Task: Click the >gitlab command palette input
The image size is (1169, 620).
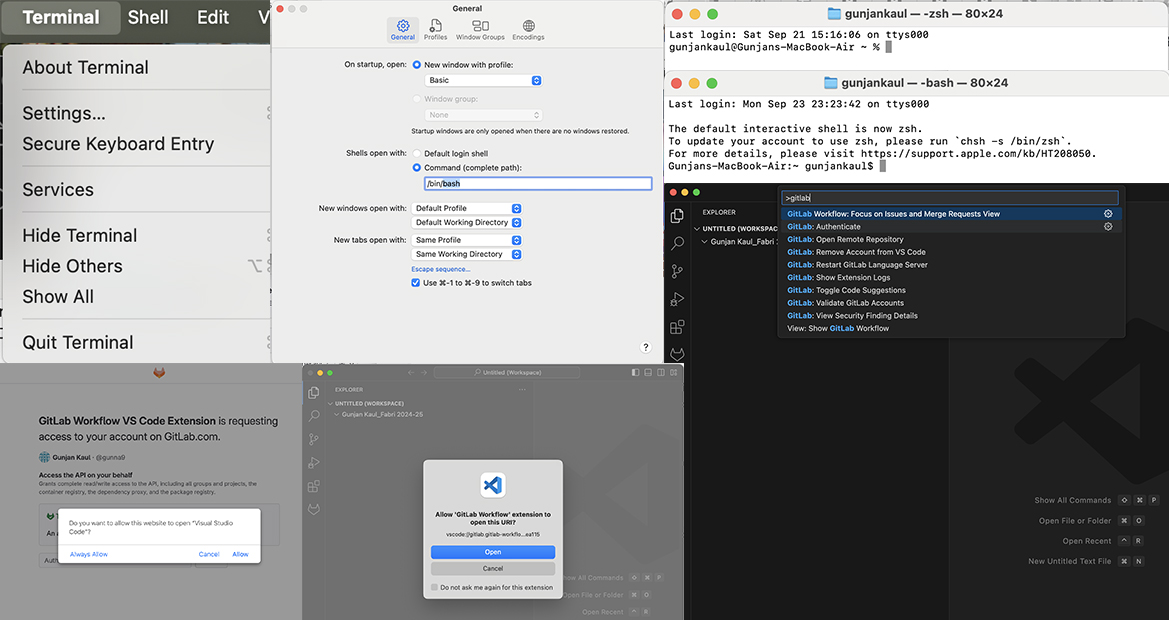Action: 950,198
